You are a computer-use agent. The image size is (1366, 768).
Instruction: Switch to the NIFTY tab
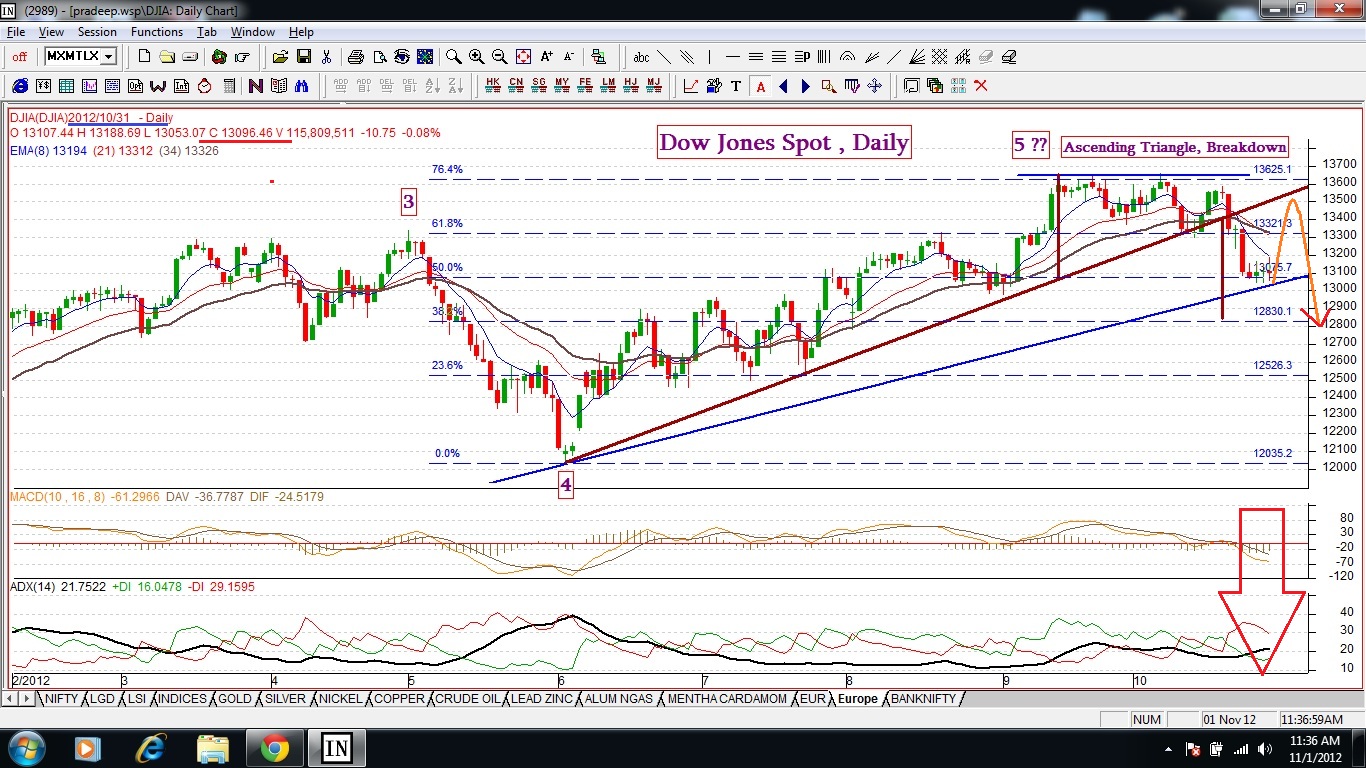pos(61,699)
